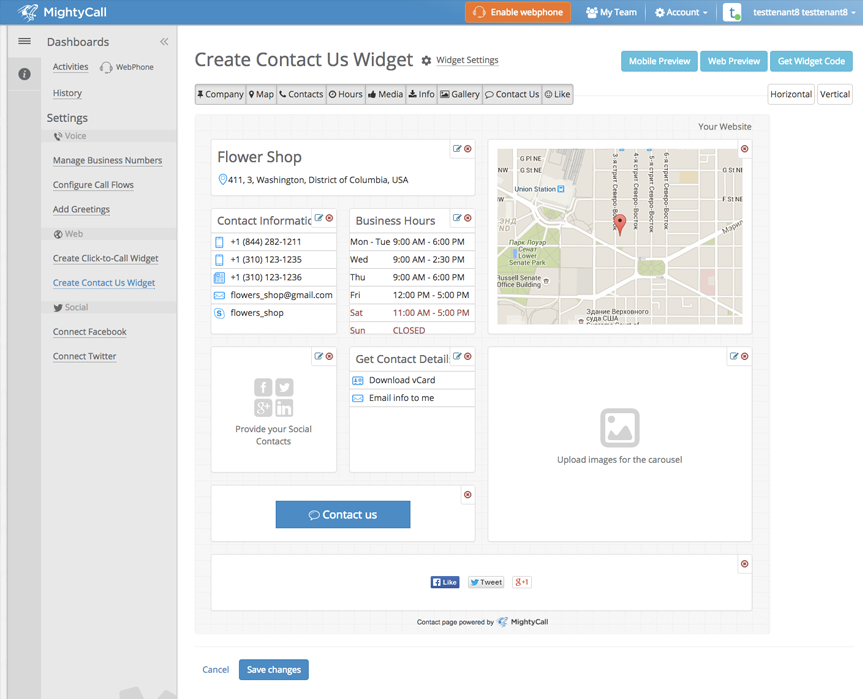The height and width of the screenshot is (699, 863).
Task: Remove the Get Contact Details block
Action: click(468, 356)
